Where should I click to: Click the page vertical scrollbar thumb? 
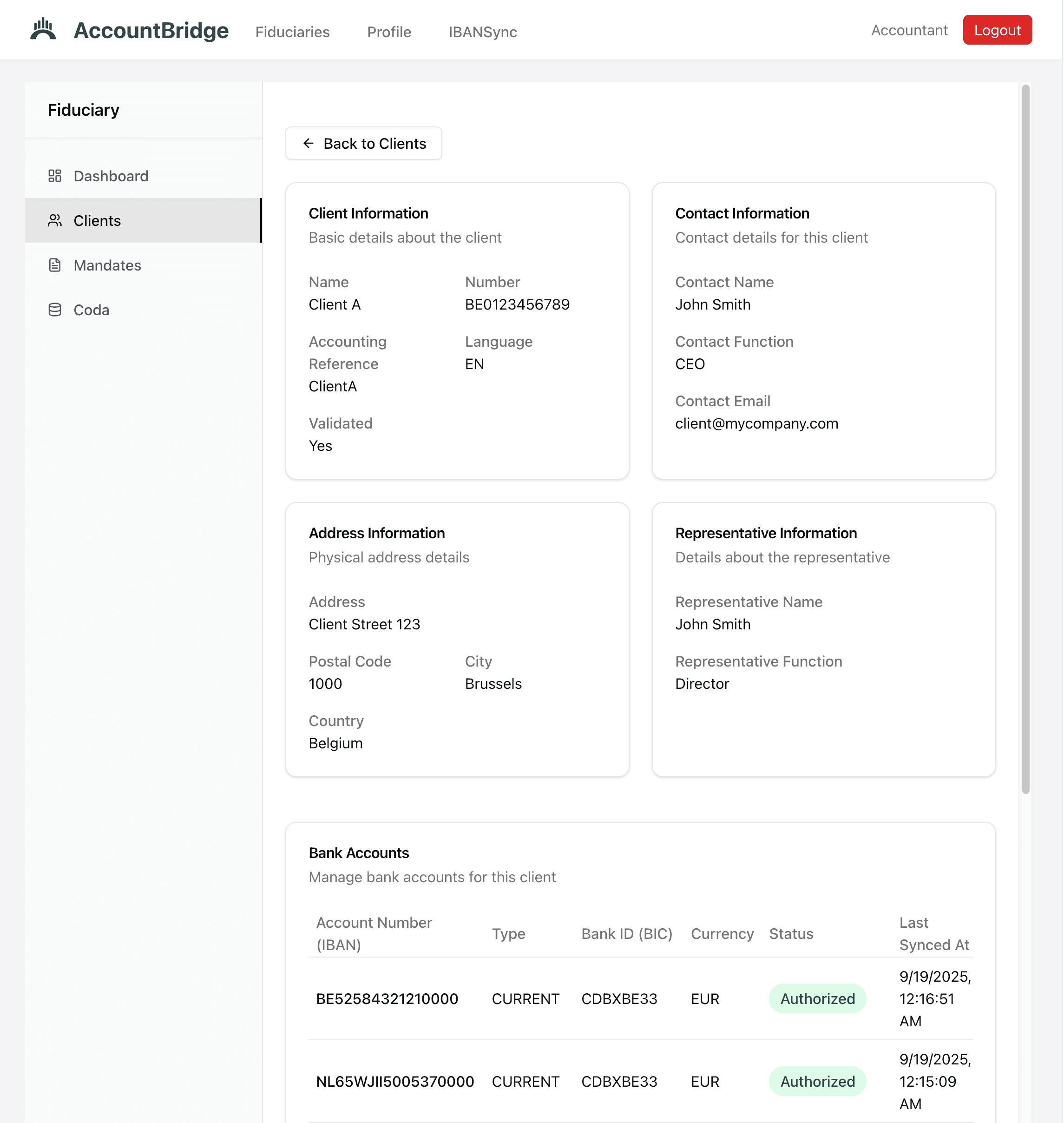[x=1025, y=439]
